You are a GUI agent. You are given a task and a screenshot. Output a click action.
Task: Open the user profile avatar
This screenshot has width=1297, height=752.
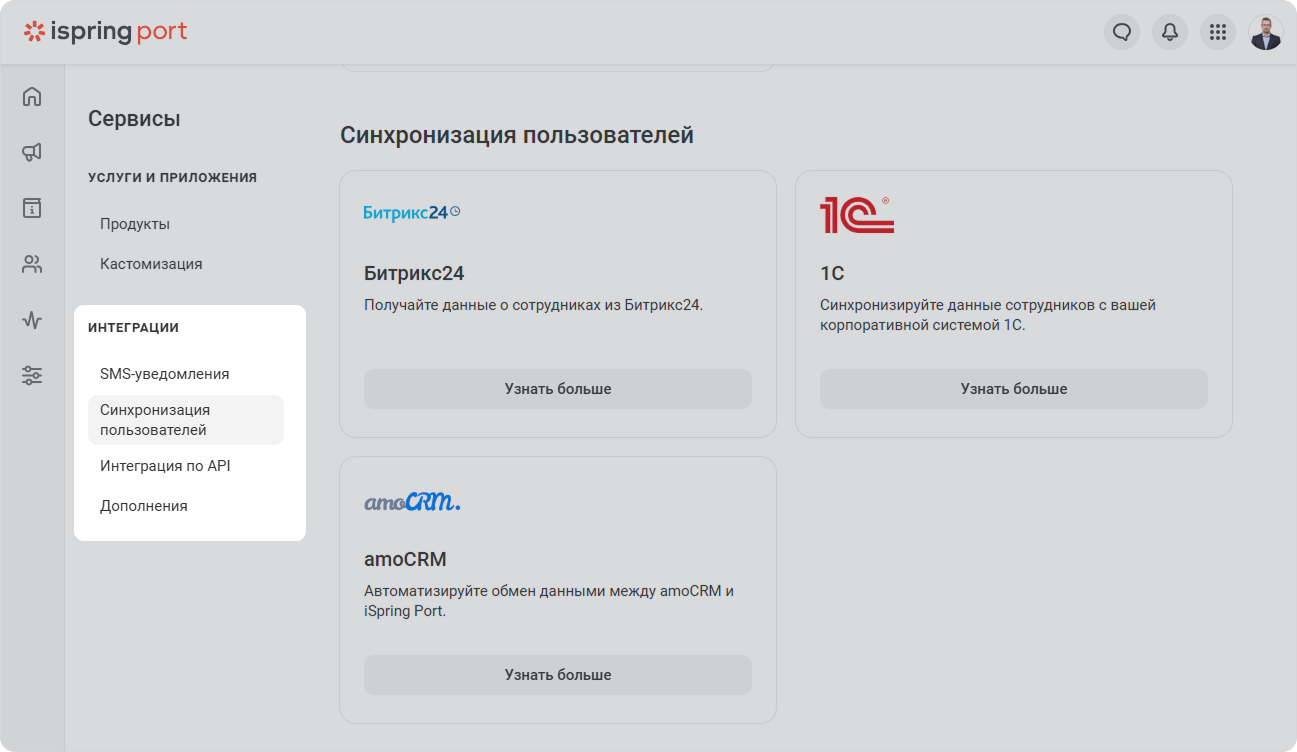tap(1266, 32)
